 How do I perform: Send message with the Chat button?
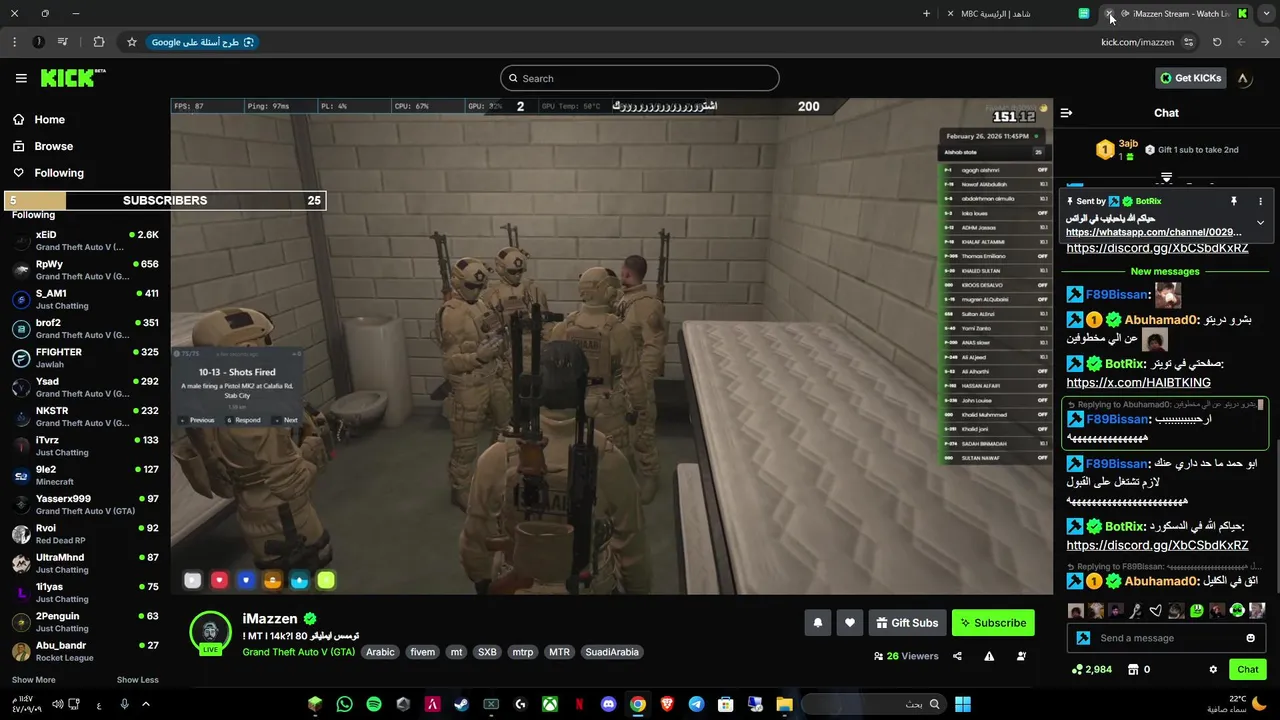point(1248,669)
